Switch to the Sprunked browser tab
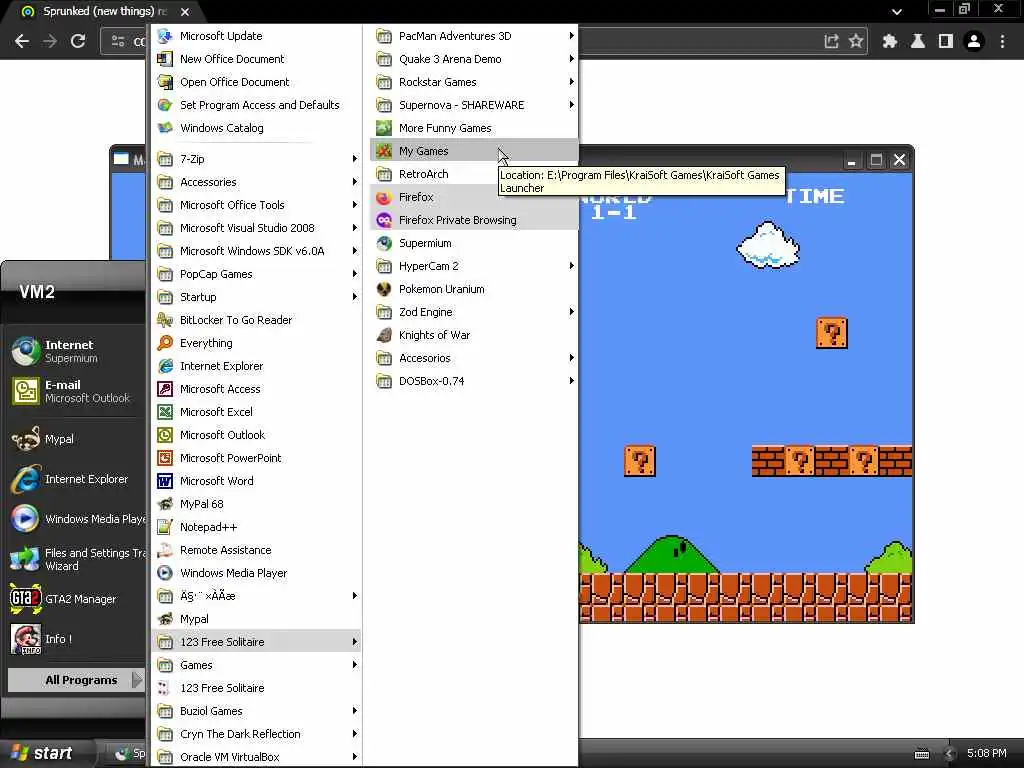 coord(104,12)
